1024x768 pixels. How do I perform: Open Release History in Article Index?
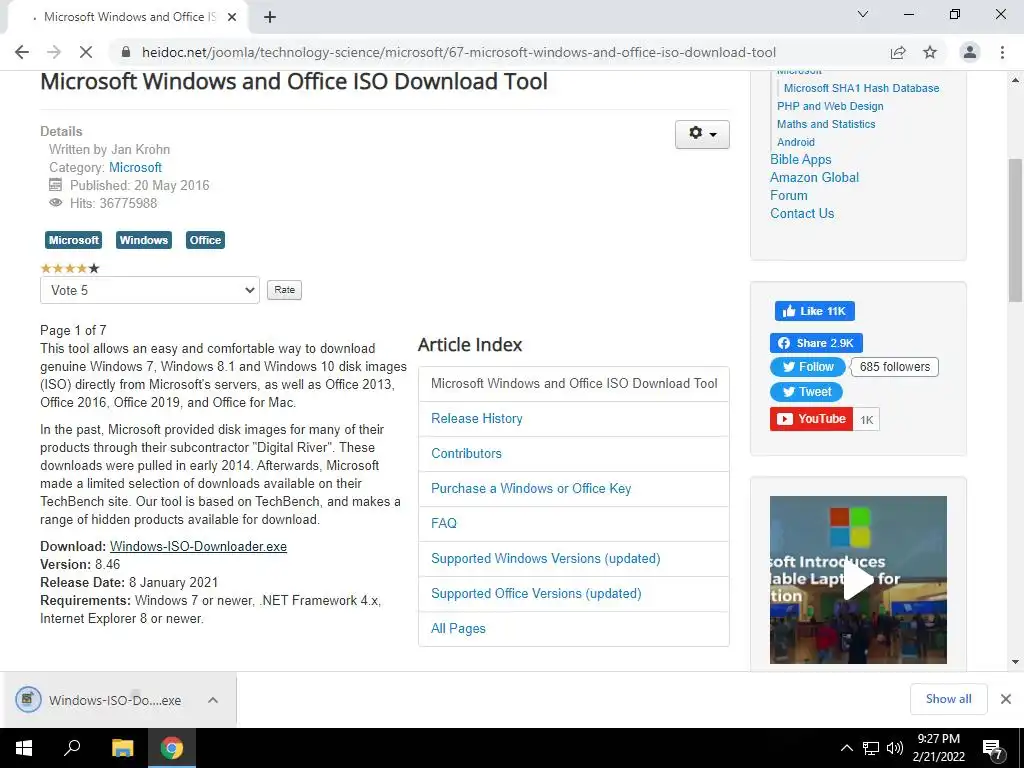477,419
